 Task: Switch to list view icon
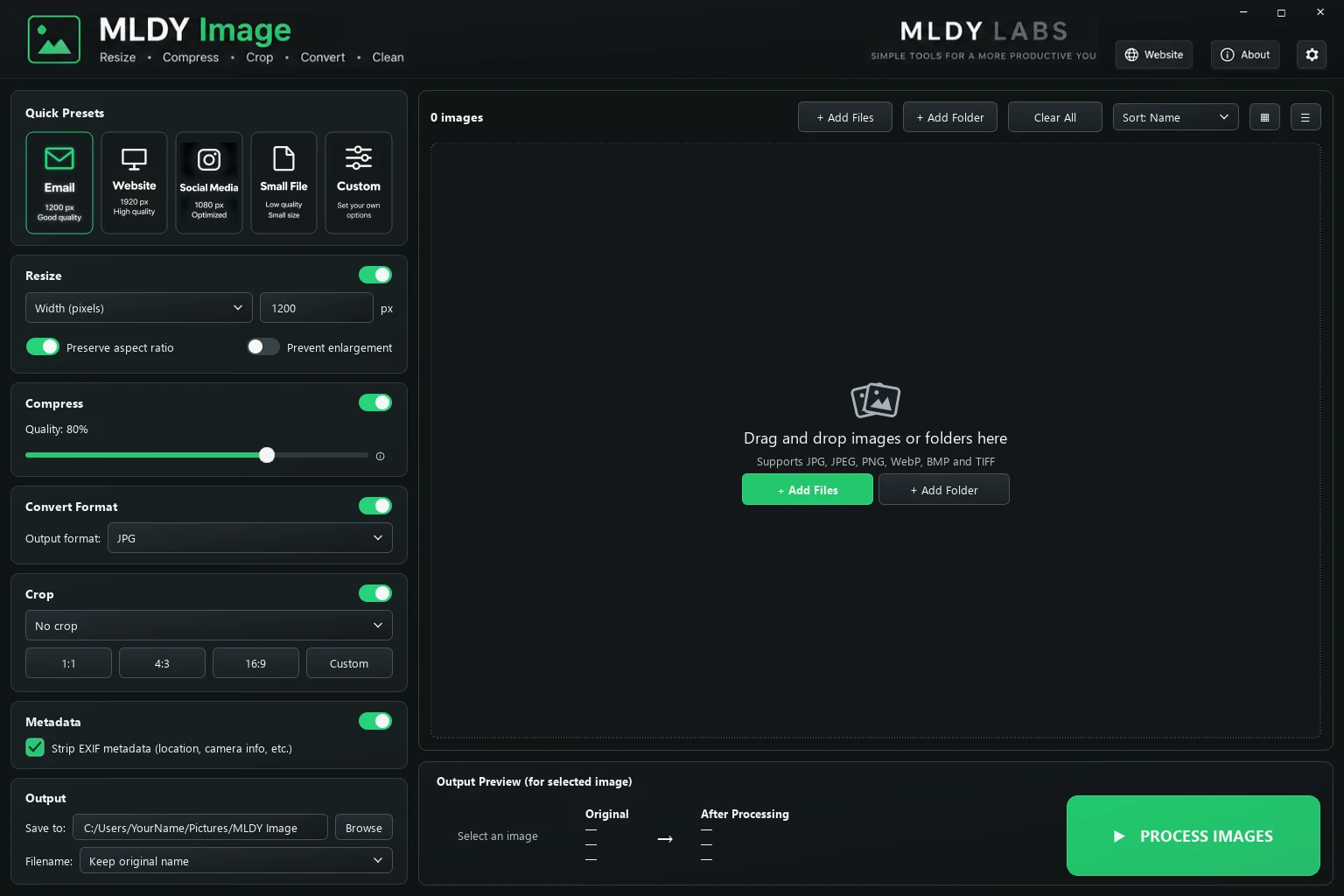(1305, 117)
